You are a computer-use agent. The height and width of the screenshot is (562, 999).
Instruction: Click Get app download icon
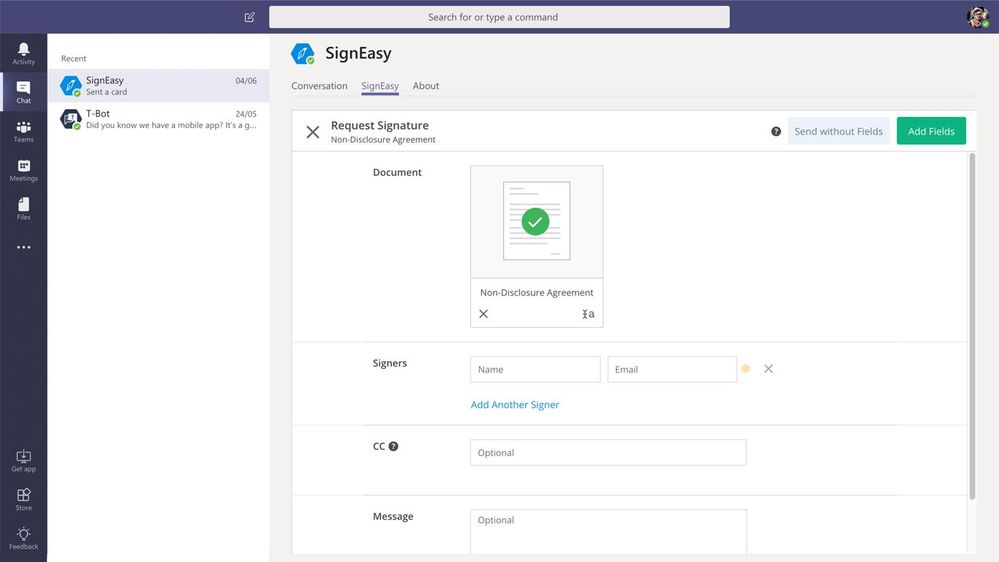tap(24, 461)
